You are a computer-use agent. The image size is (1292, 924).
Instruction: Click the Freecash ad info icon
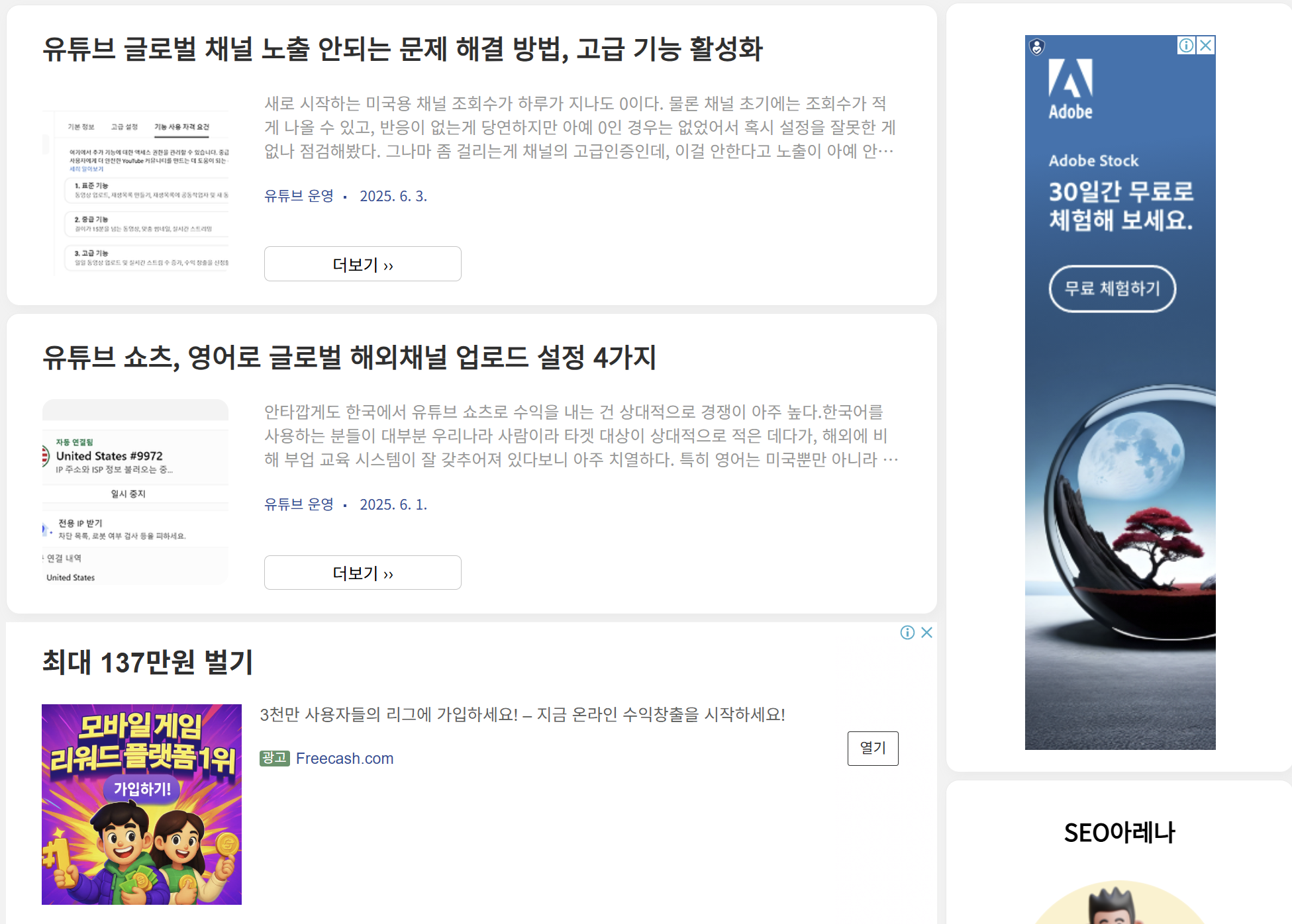point(907,633)
